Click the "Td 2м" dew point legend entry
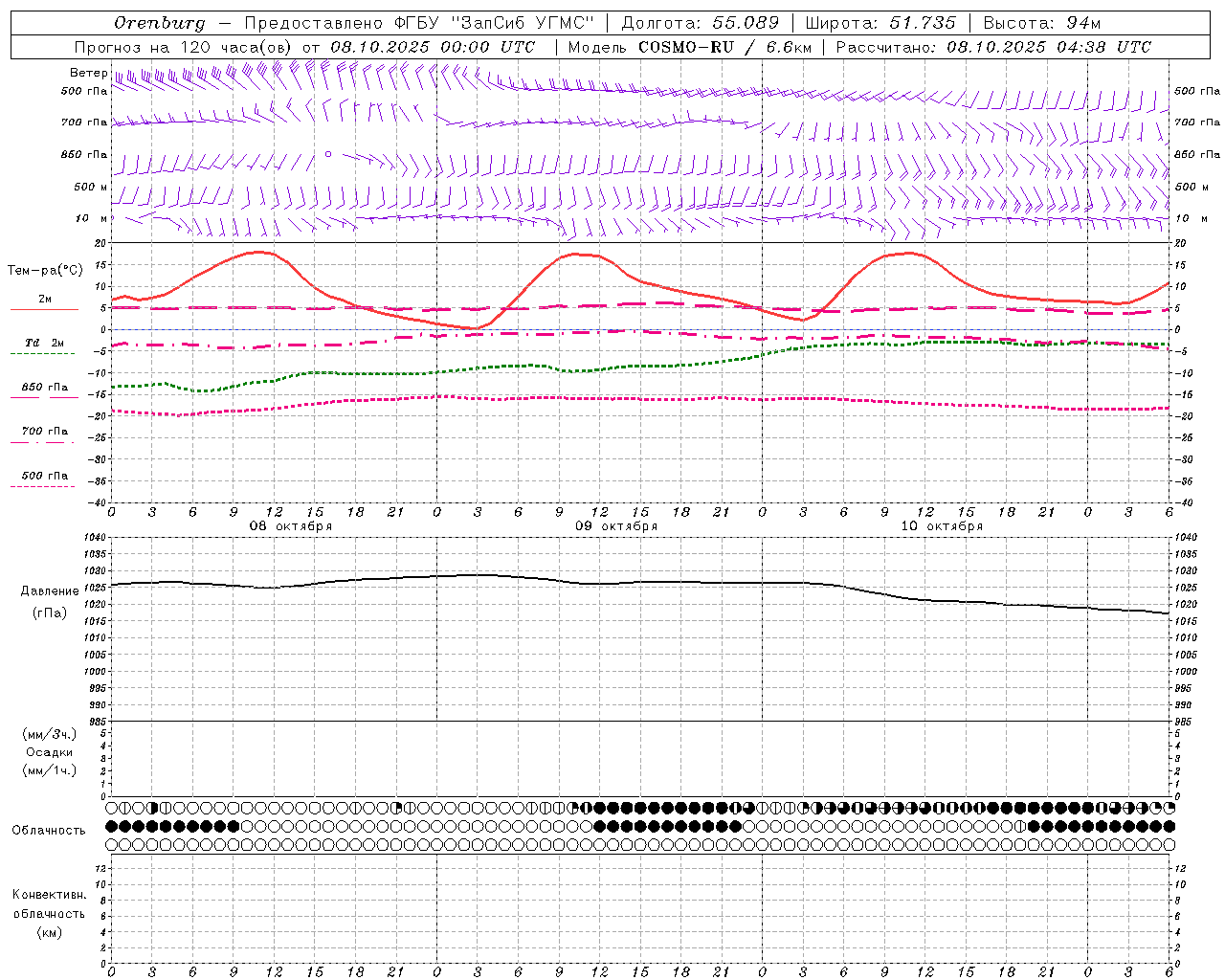This screenshot has width=1225, height=980. click(44, 343)
